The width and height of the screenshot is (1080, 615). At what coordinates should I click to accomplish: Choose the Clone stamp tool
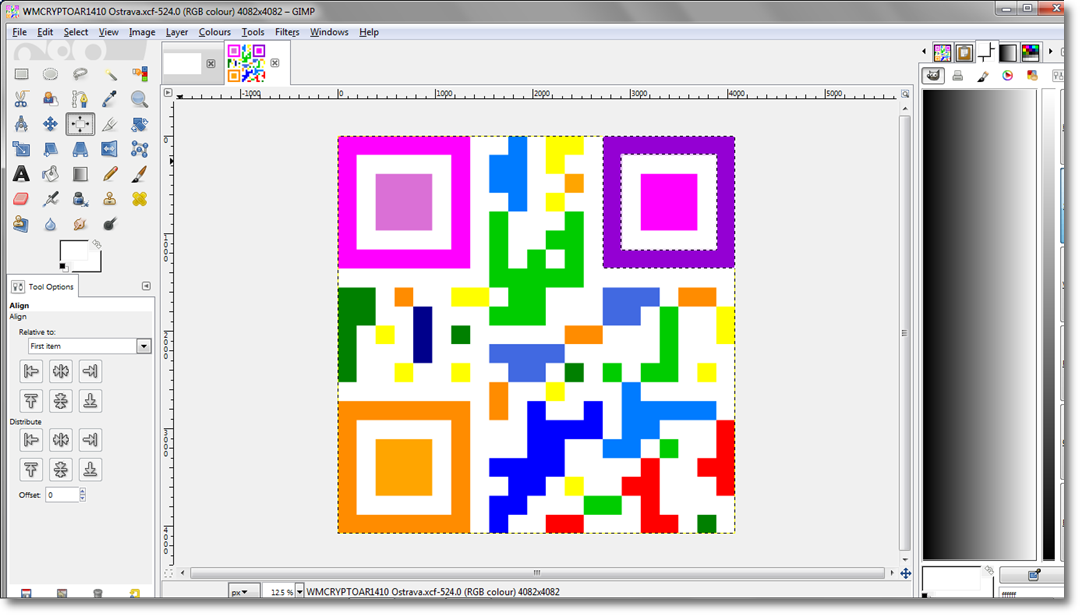(x=110, y=199)
